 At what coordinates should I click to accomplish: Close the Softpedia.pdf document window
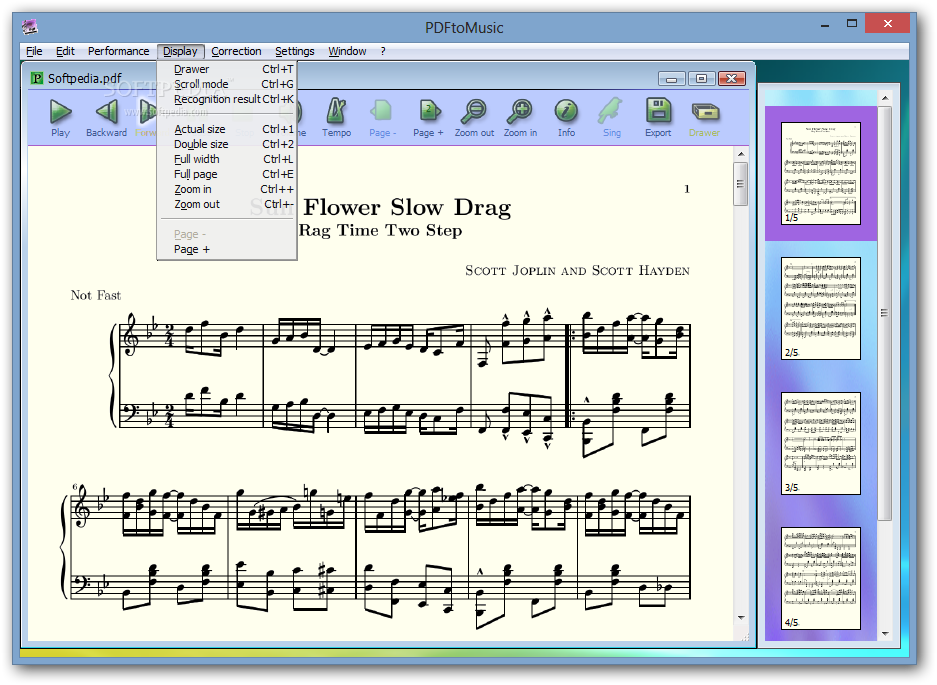(731, 79)
